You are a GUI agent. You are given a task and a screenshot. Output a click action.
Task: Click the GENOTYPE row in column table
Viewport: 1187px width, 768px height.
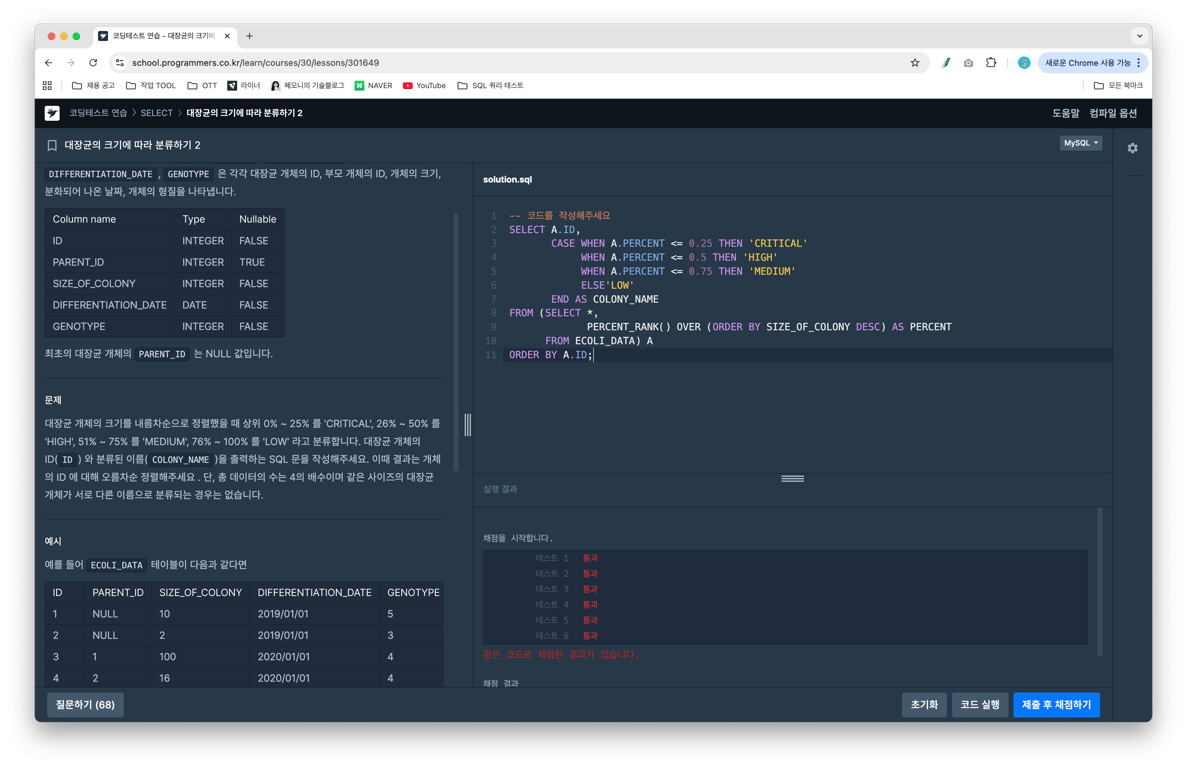tap(164, 326)
